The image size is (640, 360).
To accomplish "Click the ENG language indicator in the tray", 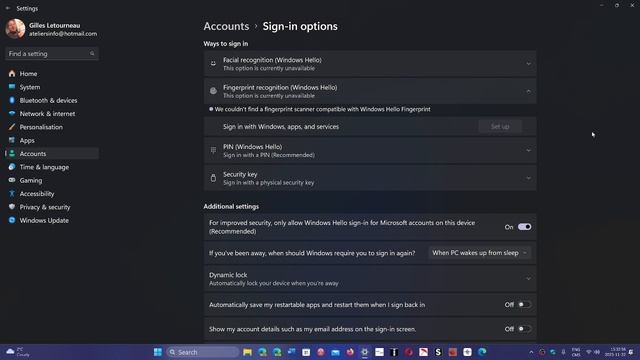I will (x=576, y=352).
